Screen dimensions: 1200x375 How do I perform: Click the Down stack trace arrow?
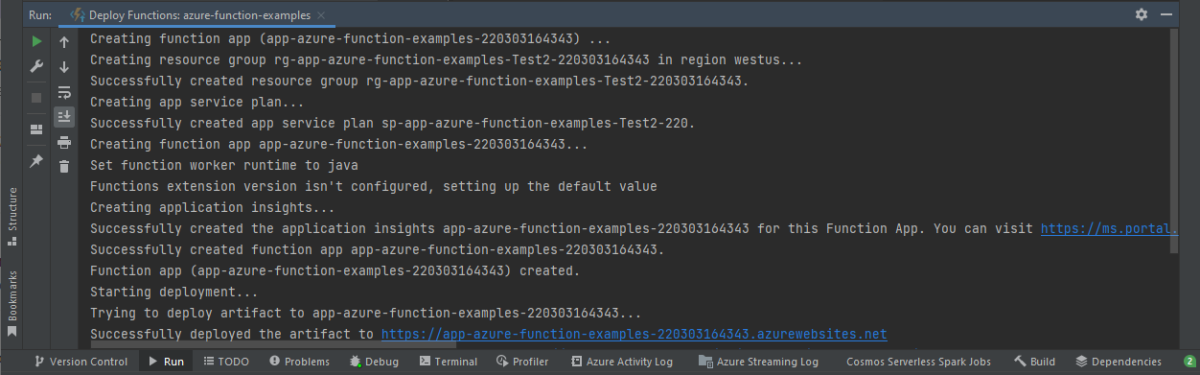tap(64, 67)
